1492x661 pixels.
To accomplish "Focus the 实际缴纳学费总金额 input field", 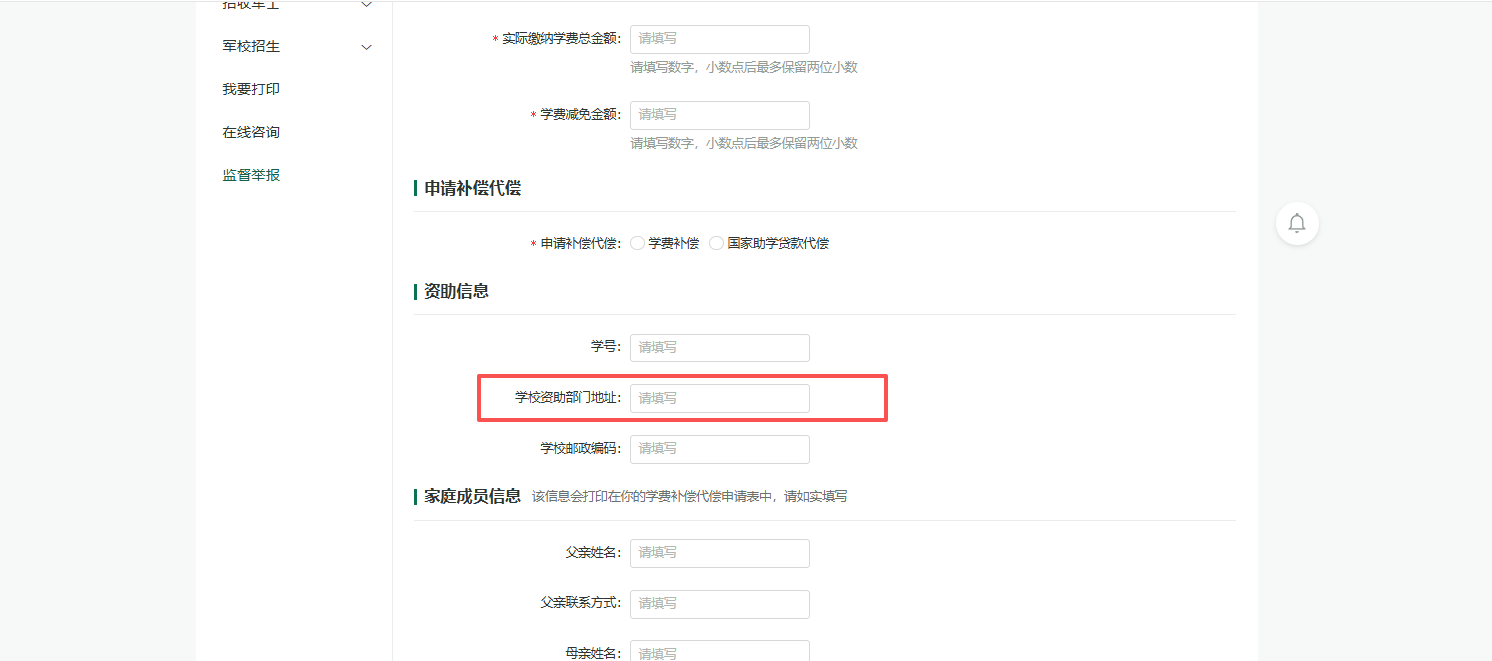I will point(719,39).
